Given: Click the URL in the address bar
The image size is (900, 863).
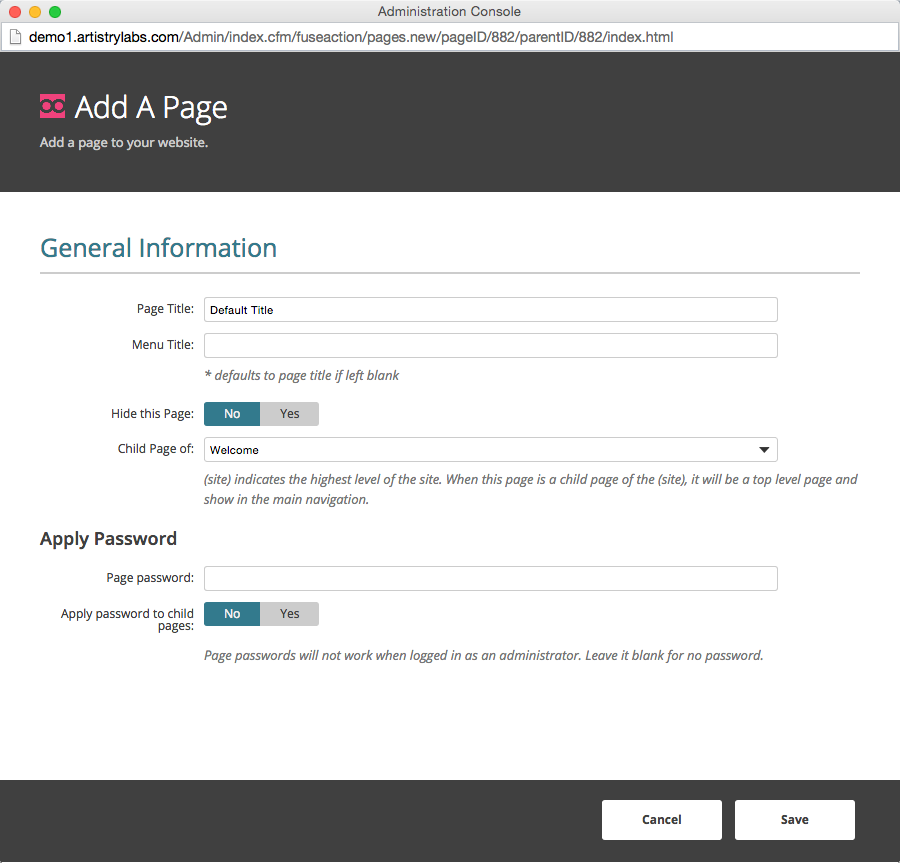Looking at the screenshot, I should pyautogui.click(x=351, y=37).
